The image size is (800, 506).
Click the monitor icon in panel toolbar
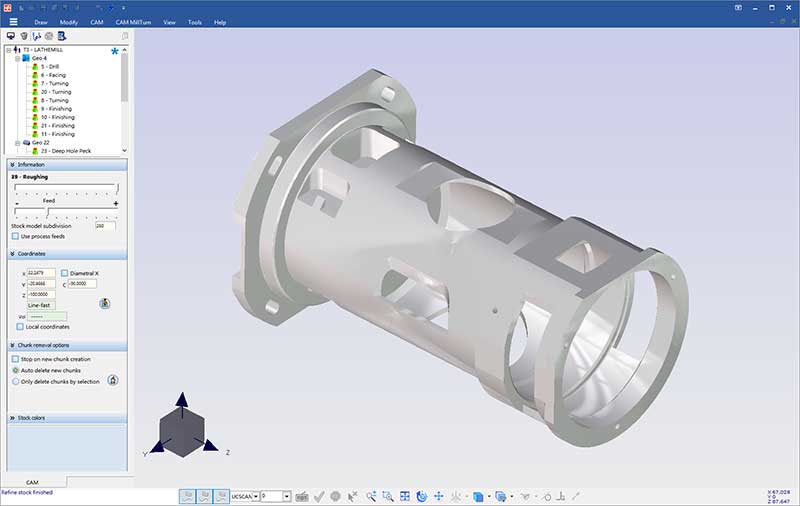pos(10,36)
